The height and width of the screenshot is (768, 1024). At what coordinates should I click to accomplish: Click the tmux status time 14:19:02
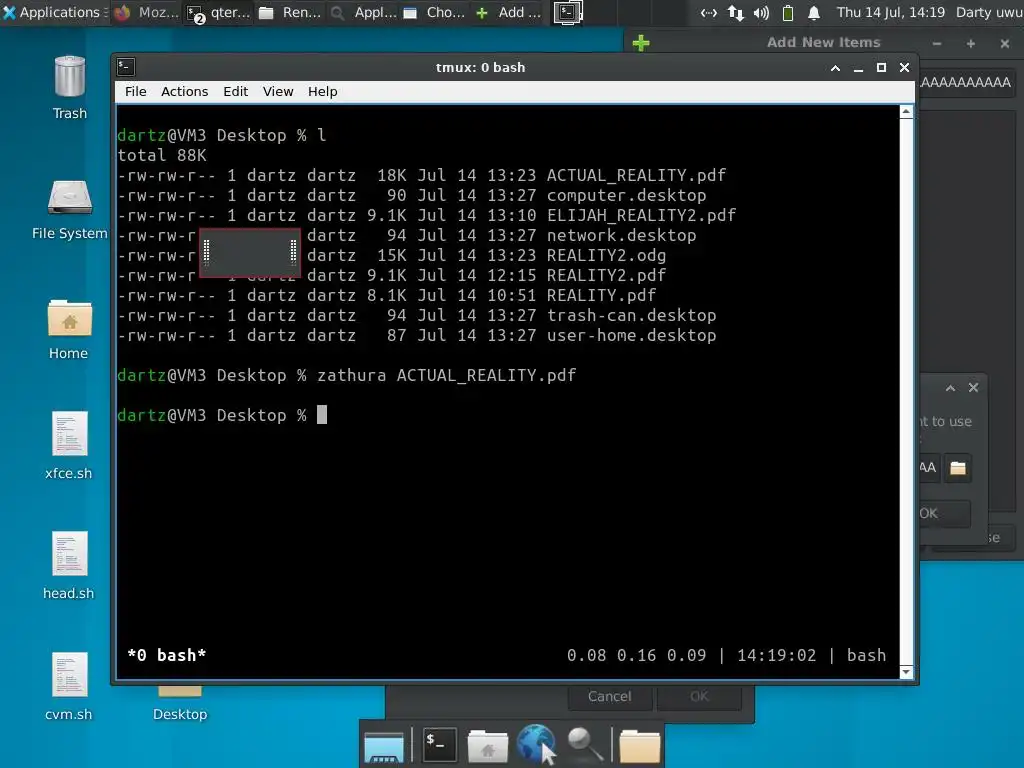[x=776, y=655]
